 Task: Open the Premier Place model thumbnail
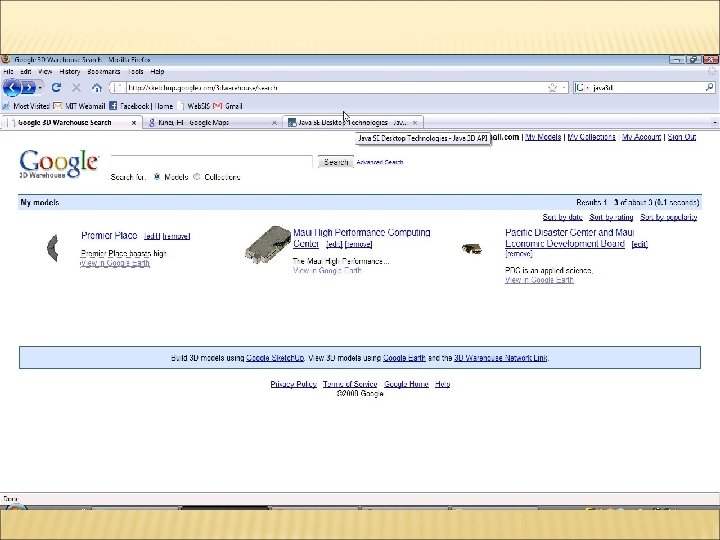coord(52,248)
